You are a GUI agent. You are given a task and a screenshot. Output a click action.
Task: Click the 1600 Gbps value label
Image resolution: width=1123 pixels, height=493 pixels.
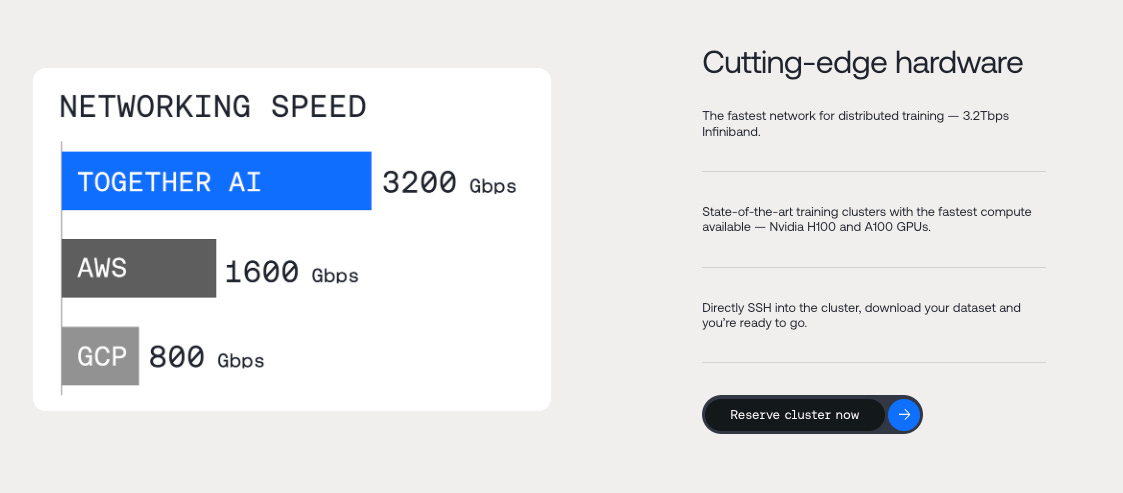click(x=291, y=272)
